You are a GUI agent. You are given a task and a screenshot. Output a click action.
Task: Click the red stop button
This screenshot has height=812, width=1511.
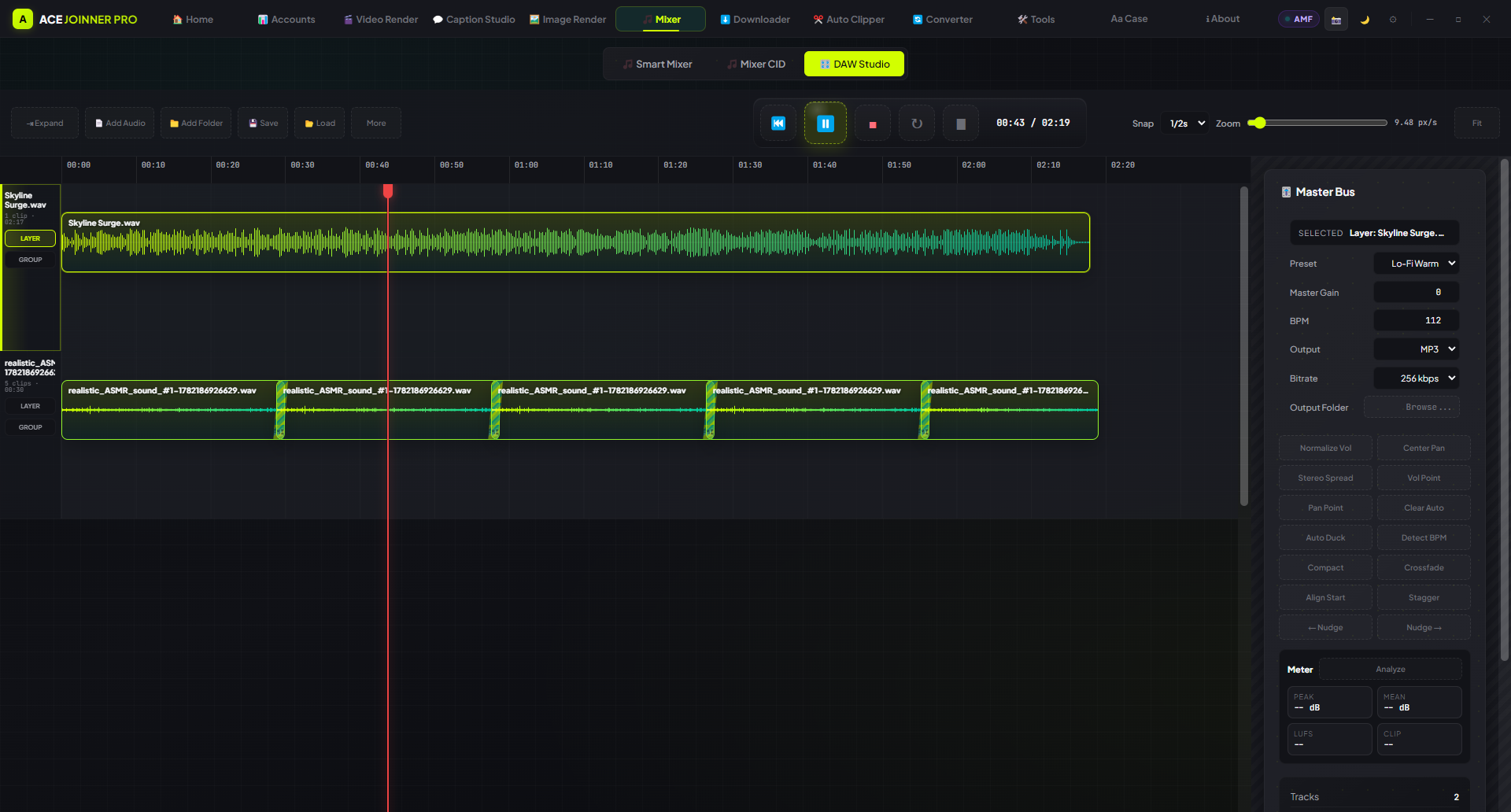coord(873,124)
